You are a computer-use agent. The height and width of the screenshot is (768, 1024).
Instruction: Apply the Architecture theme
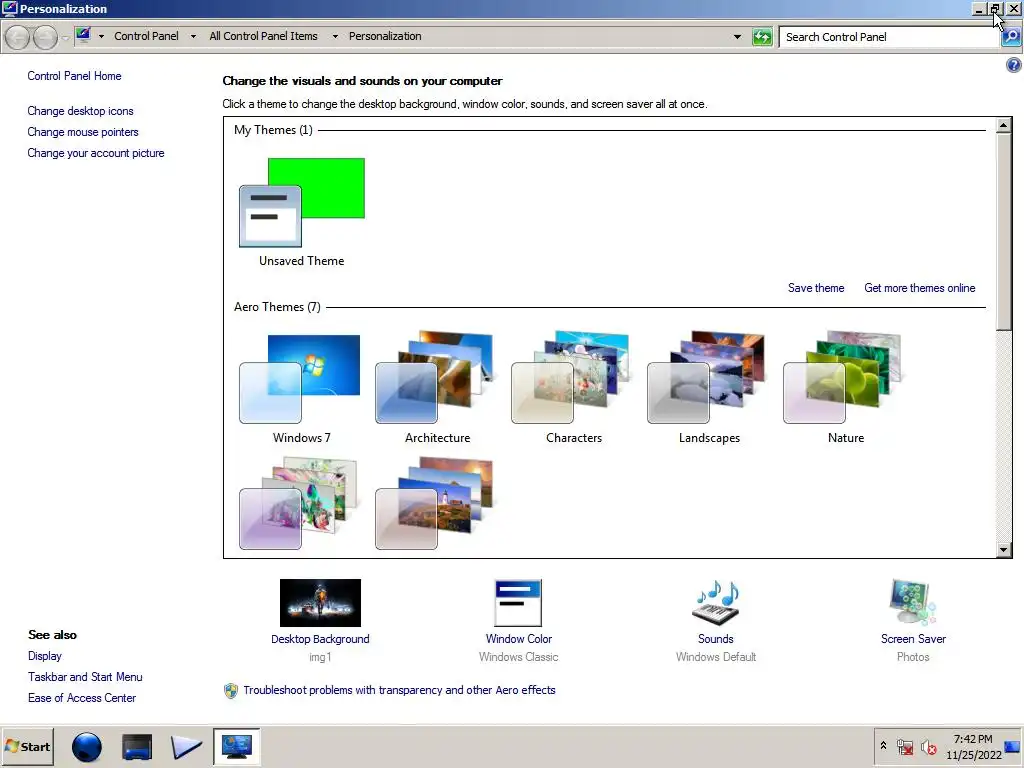click(434, 377)
